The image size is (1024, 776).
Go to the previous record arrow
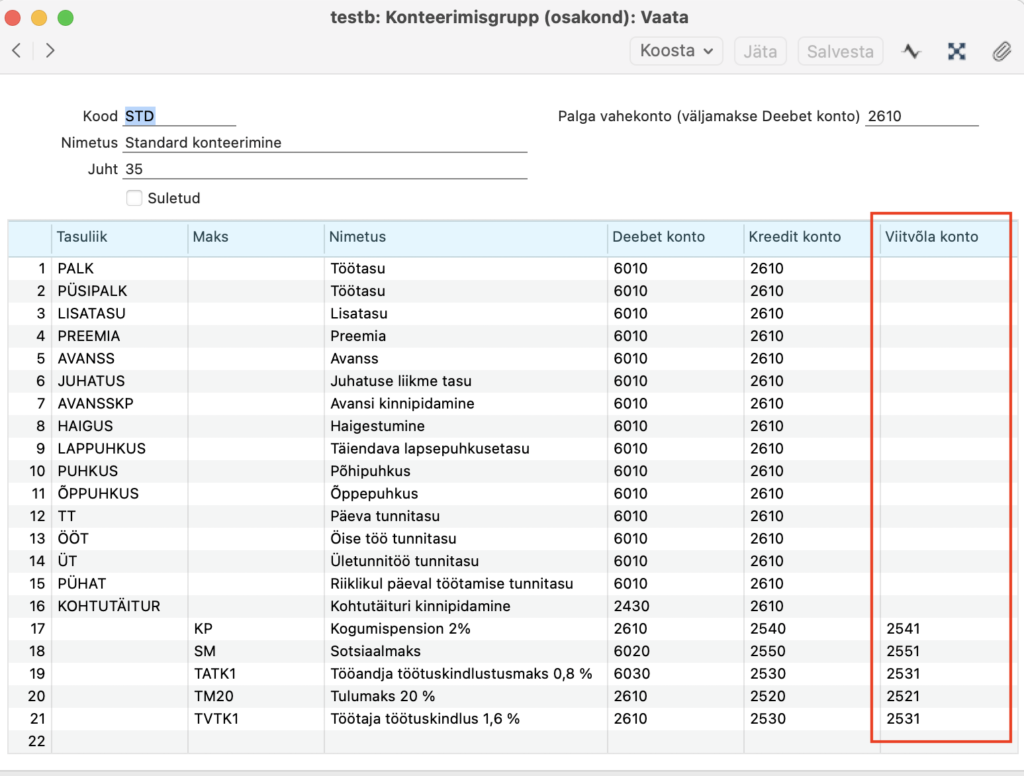pos(16,51)
